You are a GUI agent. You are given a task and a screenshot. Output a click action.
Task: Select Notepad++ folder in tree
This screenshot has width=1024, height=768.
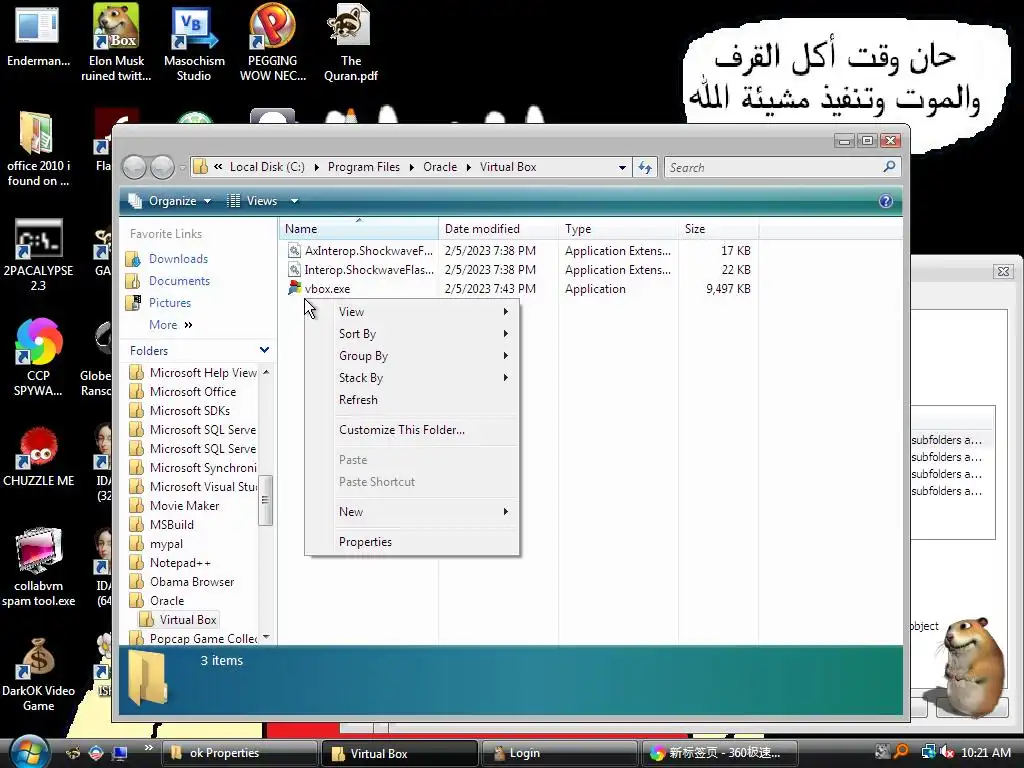(x=180, y=562)
